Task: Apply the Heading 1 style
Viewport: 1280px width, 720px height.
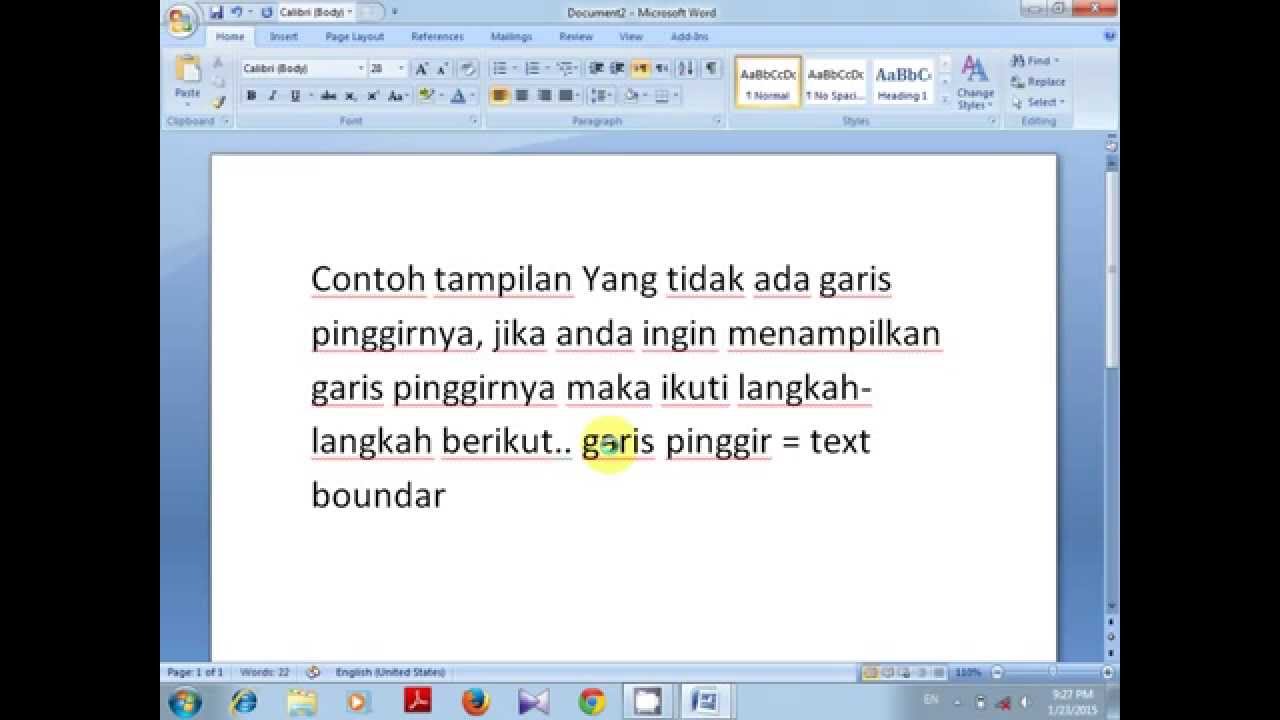Action: click(x=903, y=82)
